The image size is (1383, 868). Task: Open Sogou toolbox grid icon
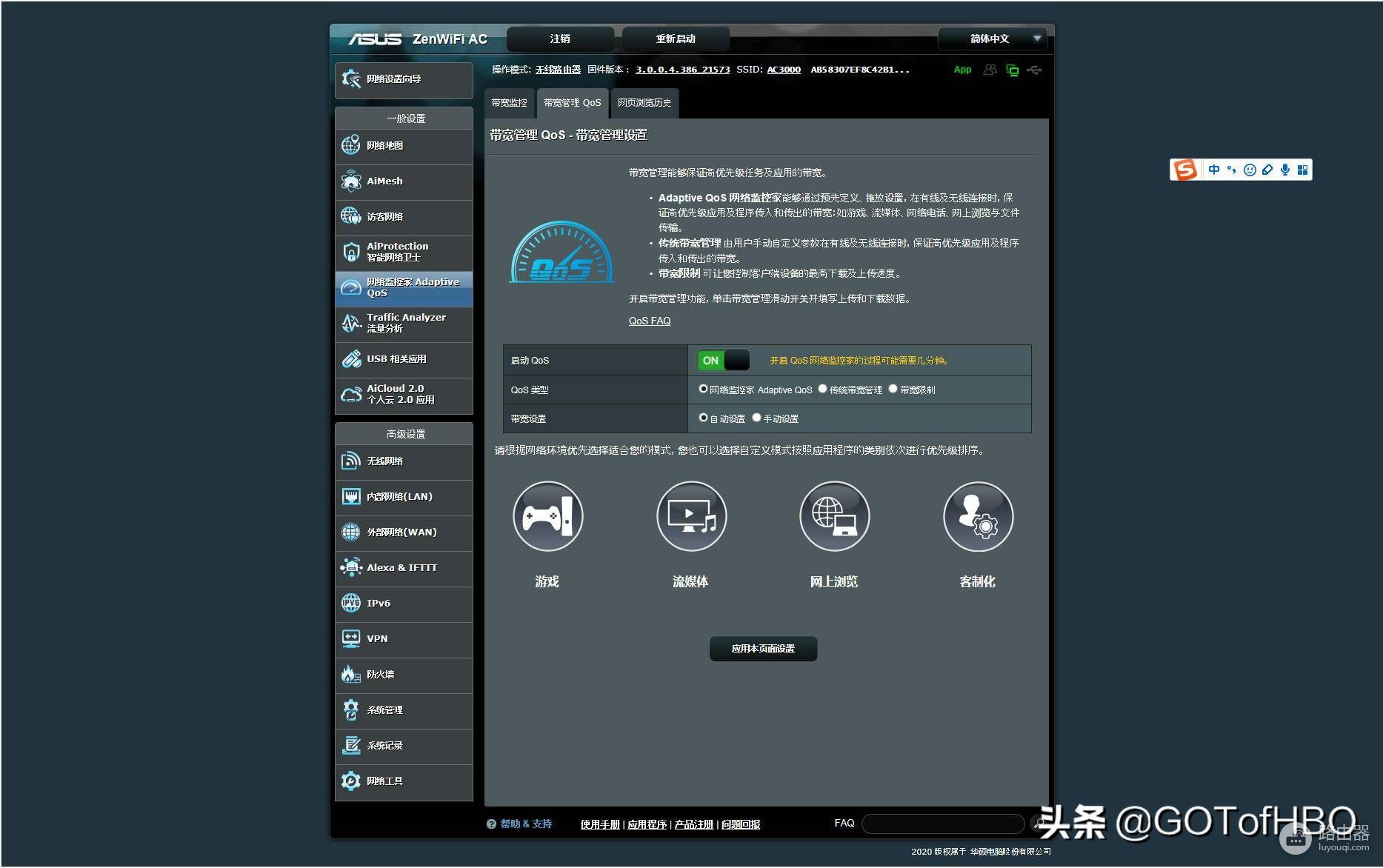point(1302,170)
